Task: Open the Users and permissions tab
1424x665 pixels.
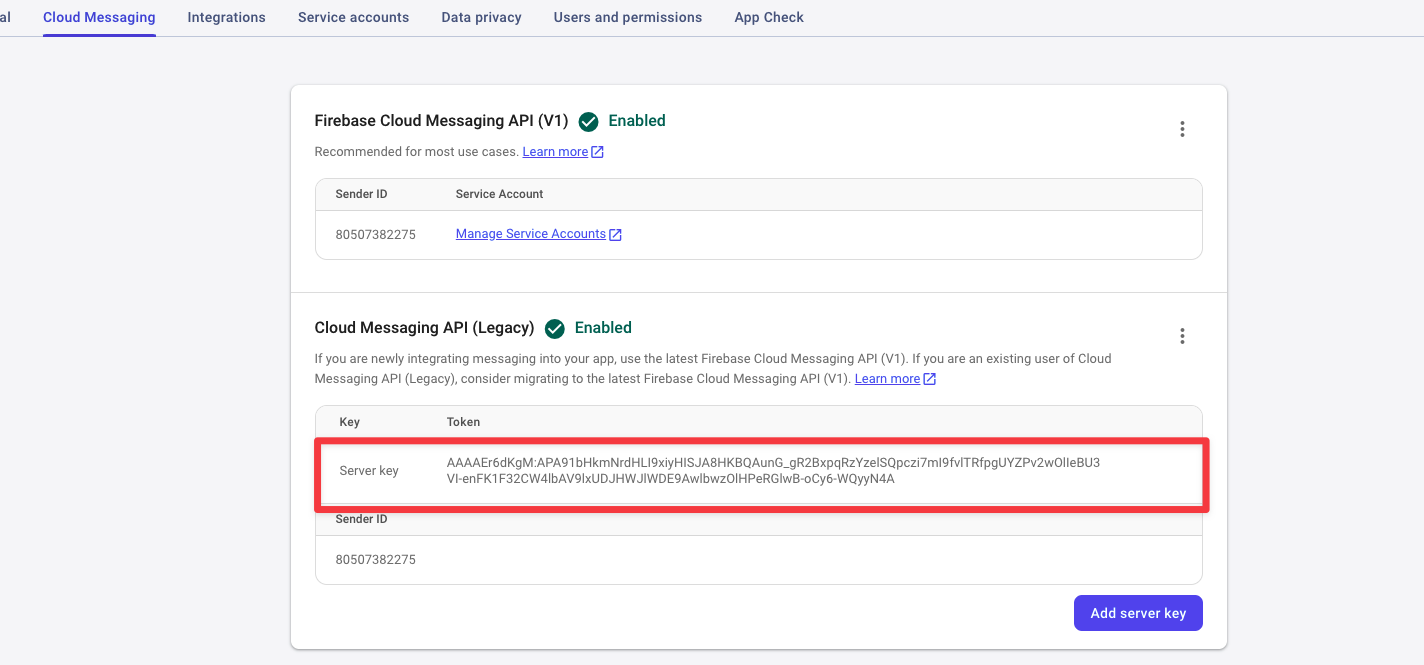Action: tap(628, 17)
